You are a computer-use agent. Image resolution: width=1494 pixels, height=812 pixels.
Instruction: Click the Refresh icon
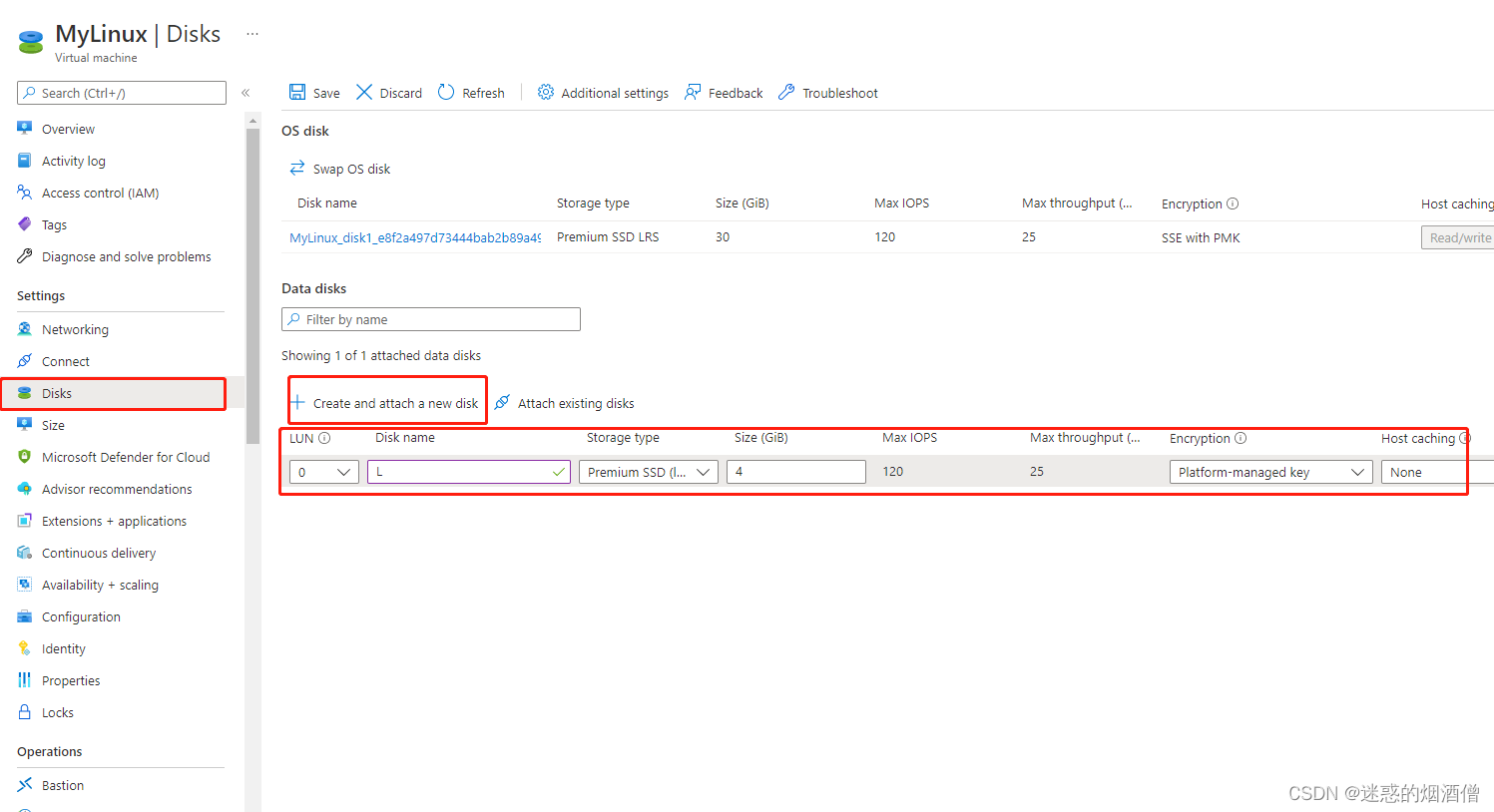click(445, 92)
